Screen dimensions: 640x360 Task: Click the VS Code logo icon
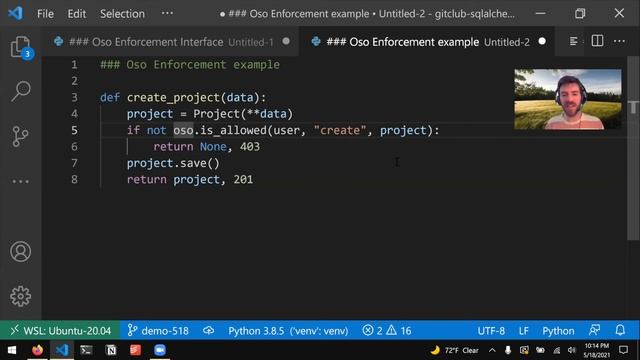coord(16,13)
